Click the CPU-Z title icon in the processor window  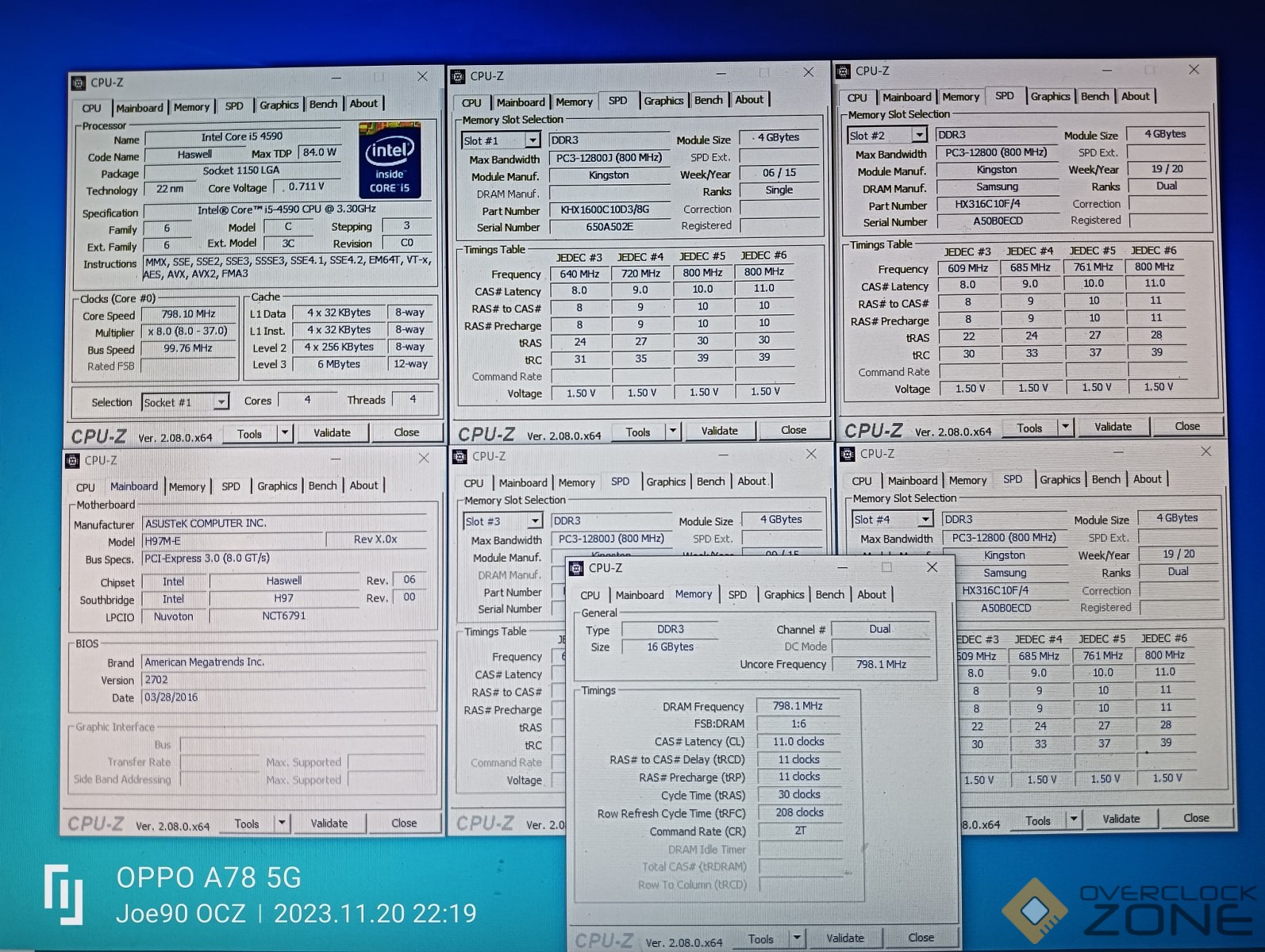(x=79, y=83)
